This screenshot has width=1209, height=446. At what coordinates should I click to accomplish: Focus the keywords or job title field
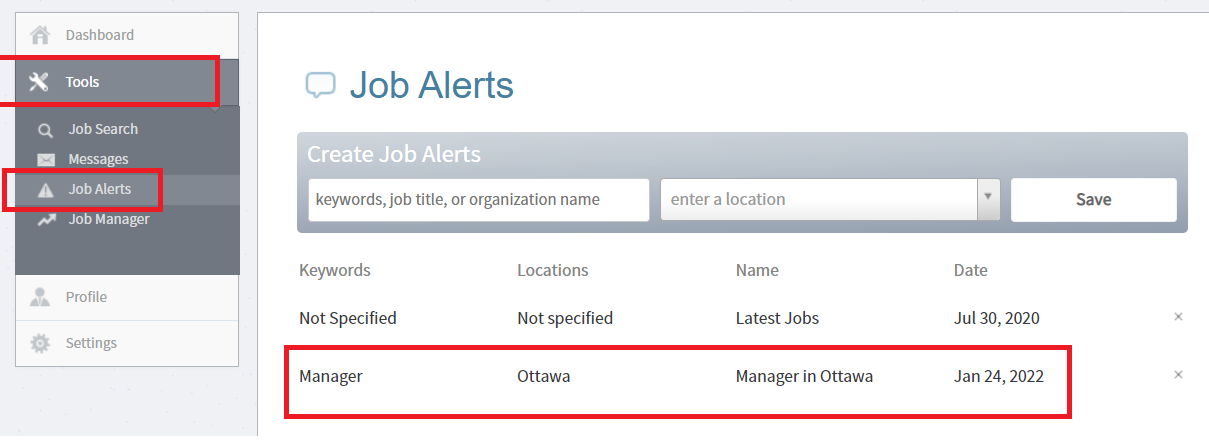point(479,199)
